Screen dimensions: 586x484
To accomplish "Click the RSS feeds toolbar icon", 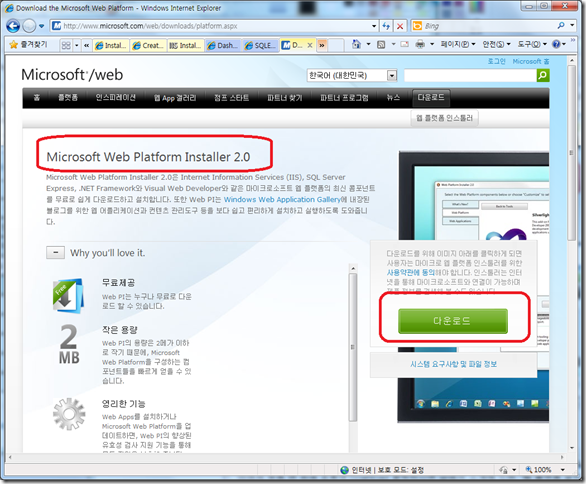I will (x=381, y=44).
